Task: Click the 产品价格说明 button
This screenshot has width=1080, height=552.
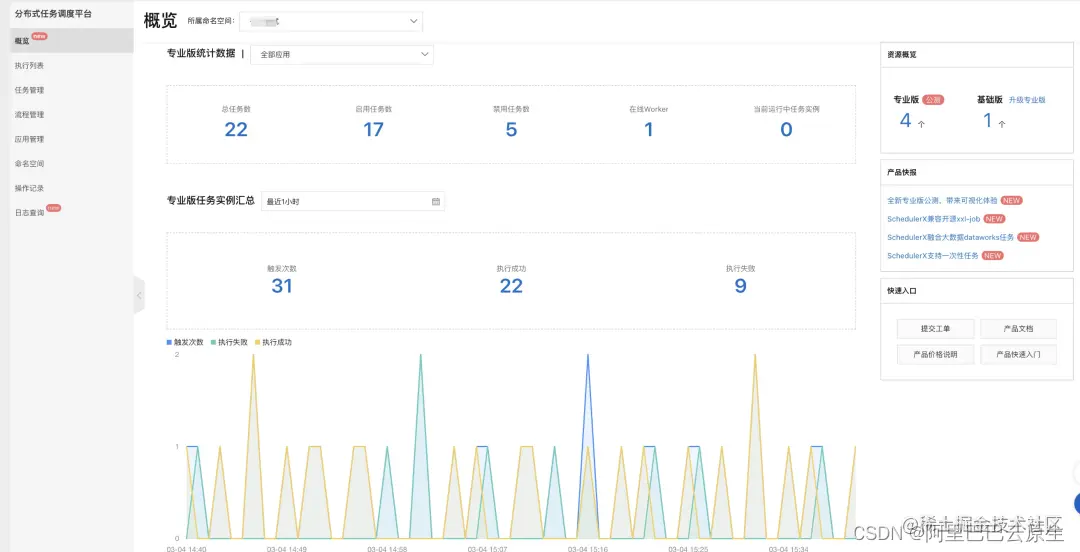Action: click(x=935, y=354)
